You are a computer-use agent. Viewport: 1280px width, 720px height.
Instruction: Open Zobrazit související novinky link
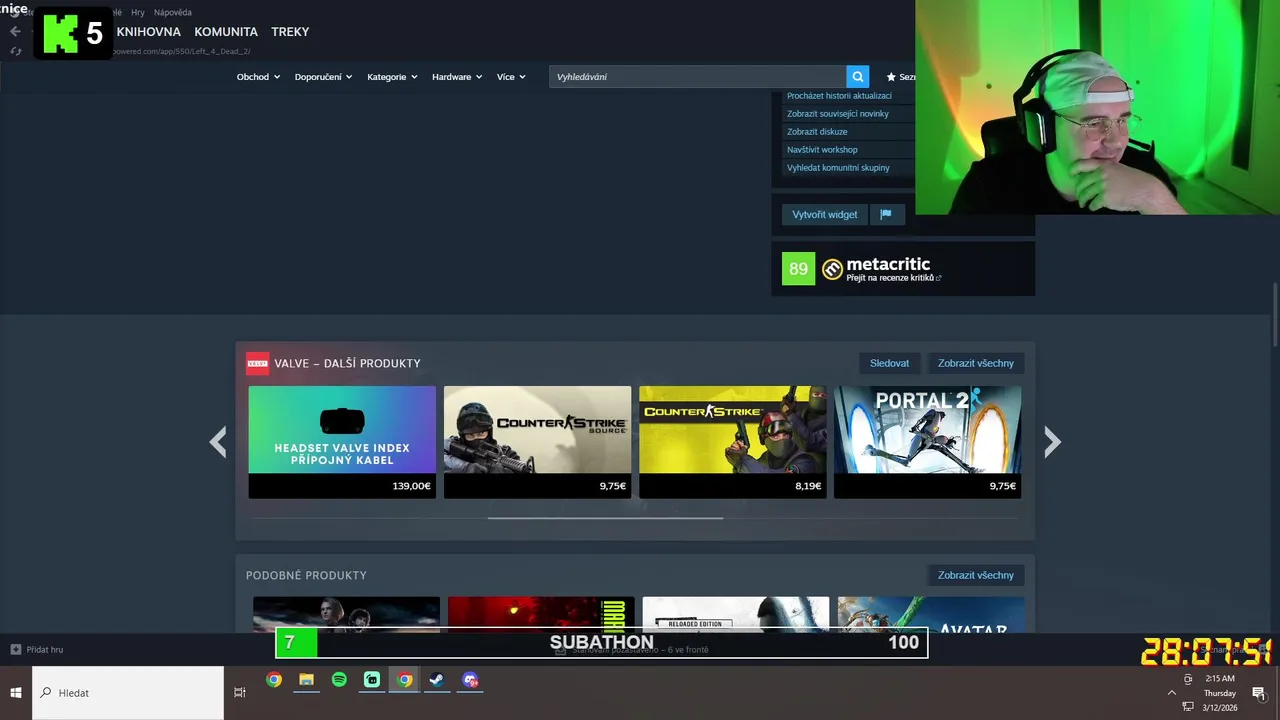(x=837, y=114)
